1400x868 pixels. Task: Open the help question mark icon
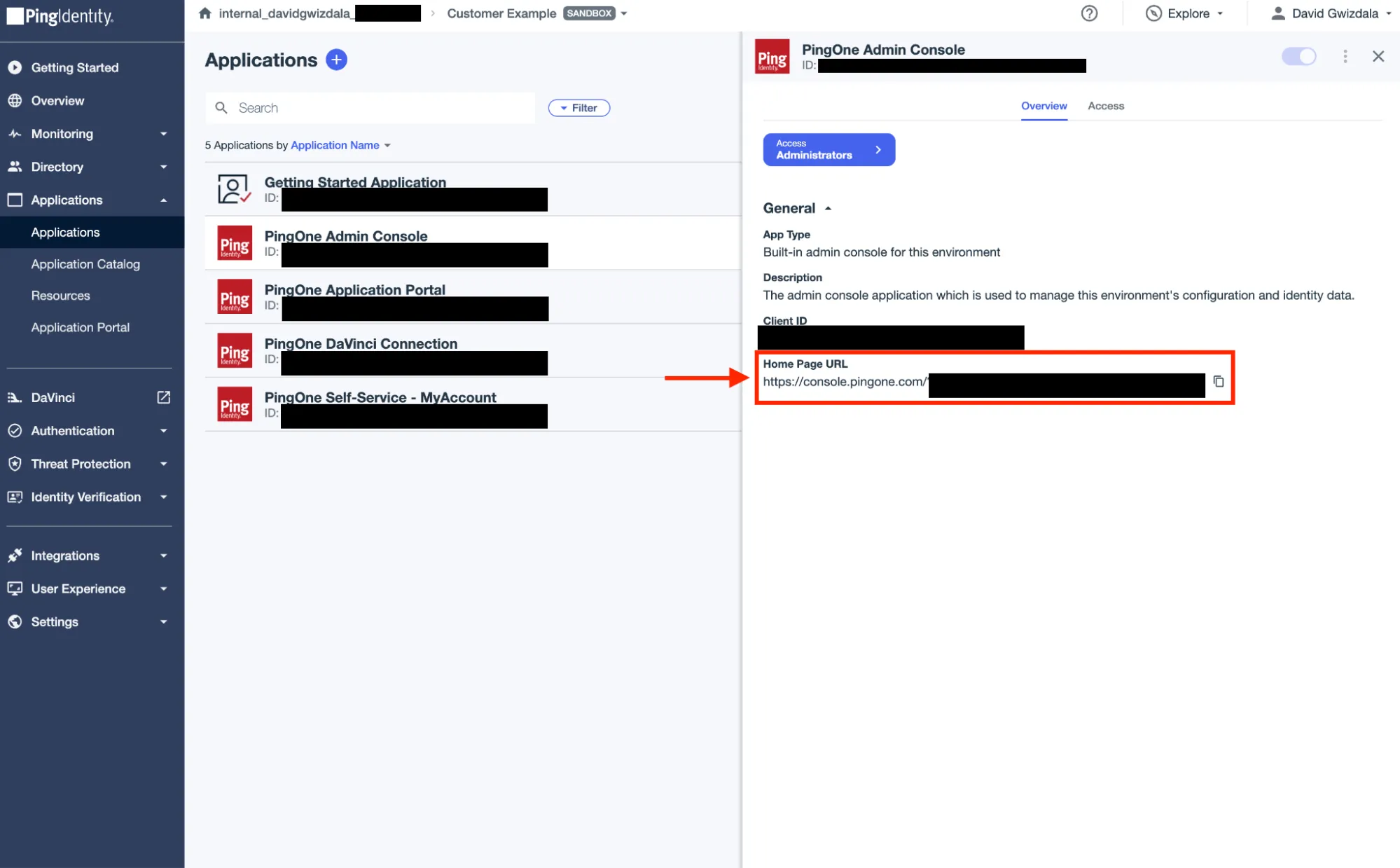coord(1089,13)
